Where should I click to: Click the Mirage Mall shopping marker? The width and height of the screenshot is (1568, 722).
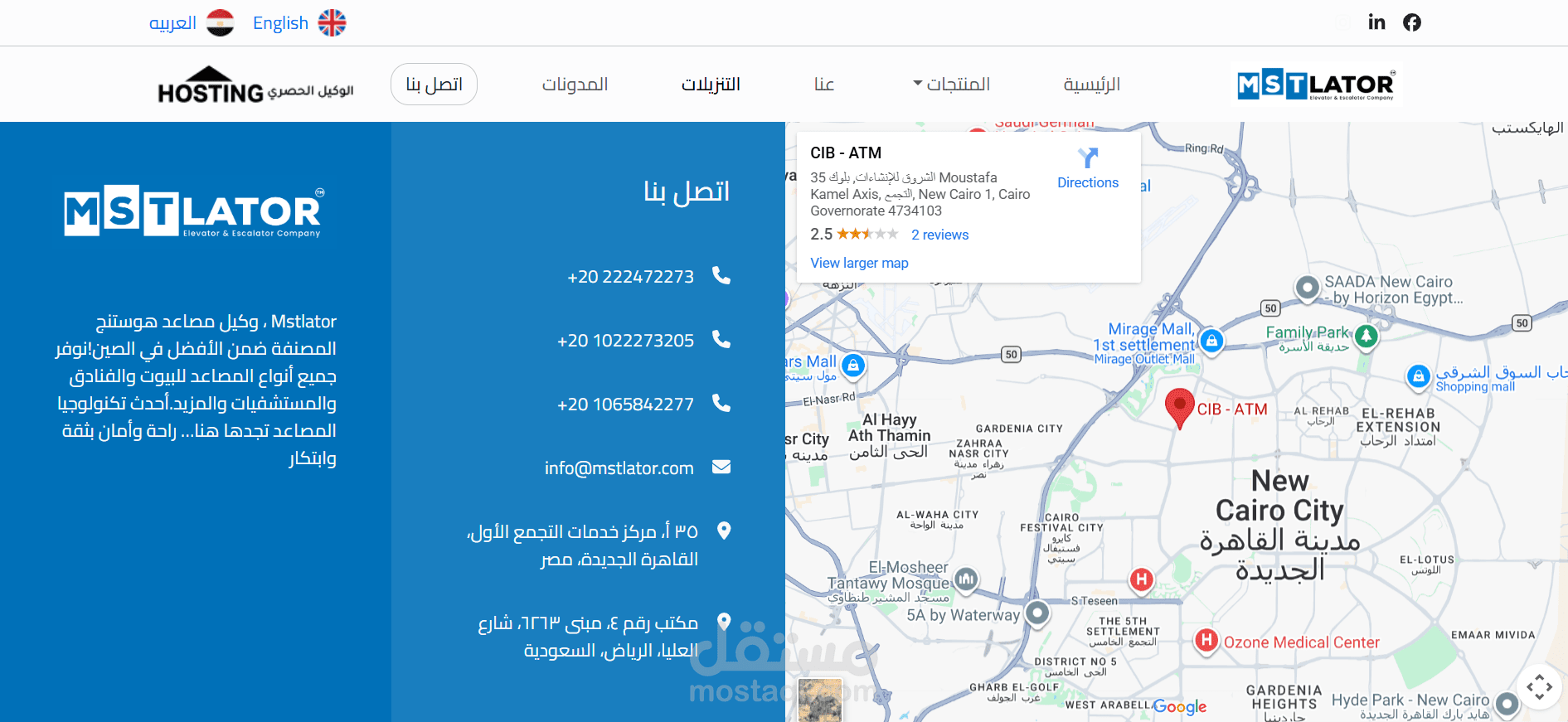[1211, 341]
